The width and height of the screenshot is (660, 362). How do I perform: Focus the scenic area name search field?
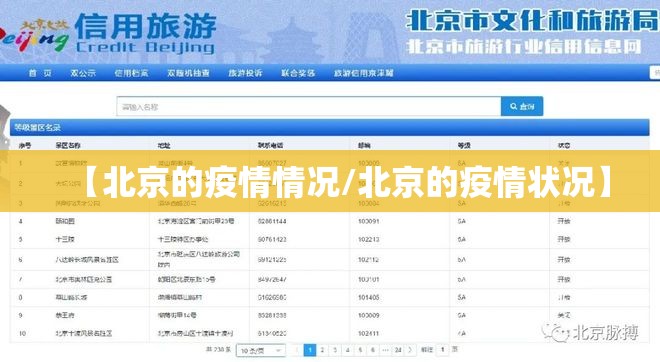point(309,106)
